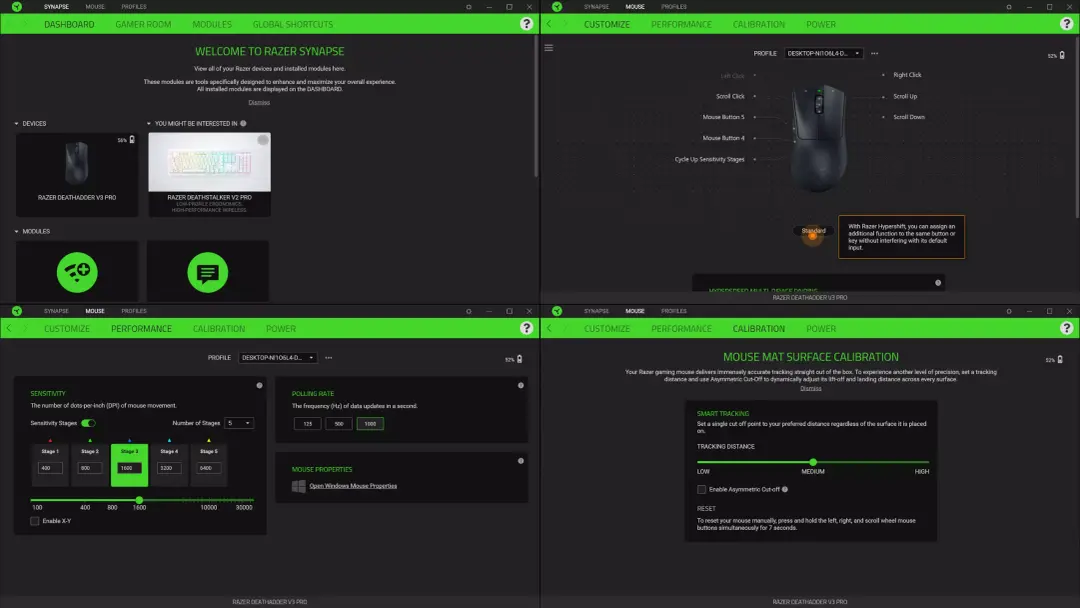Adjust the DPI sensitivity slider handle
The height and width of the screenshot is (608, 1080).
pyautogui.click(x=139, y=500)
